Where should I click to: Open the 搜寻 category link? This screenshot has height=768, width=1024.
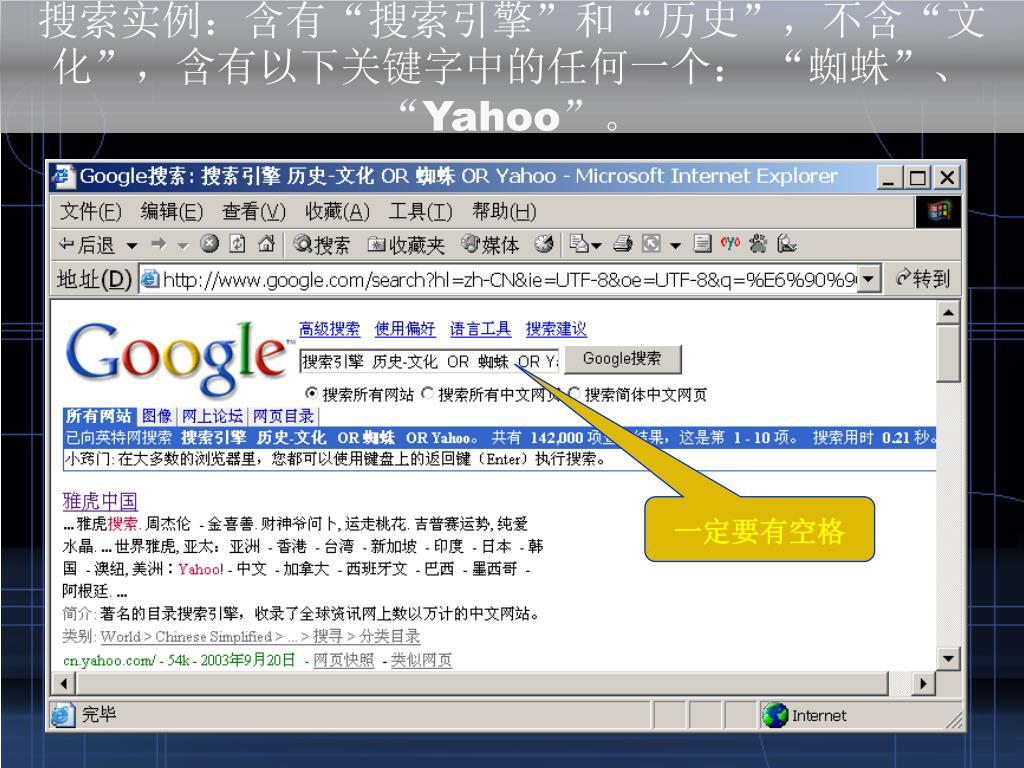327,636
